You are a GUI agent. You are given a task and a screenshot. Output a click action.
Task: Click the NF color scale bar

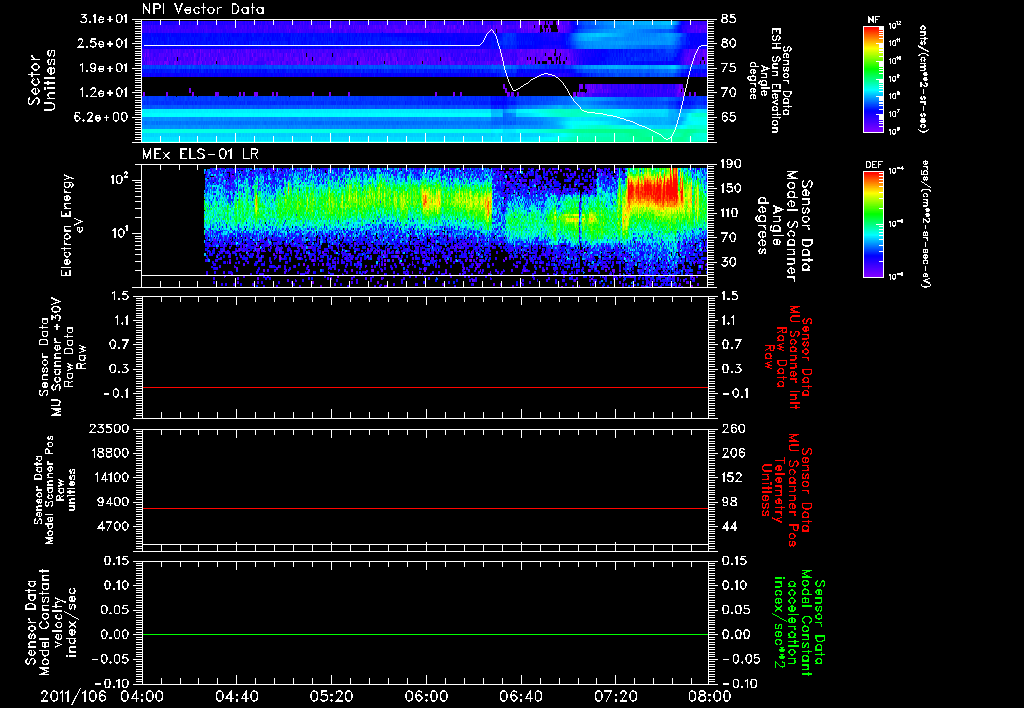pos(873,78)
